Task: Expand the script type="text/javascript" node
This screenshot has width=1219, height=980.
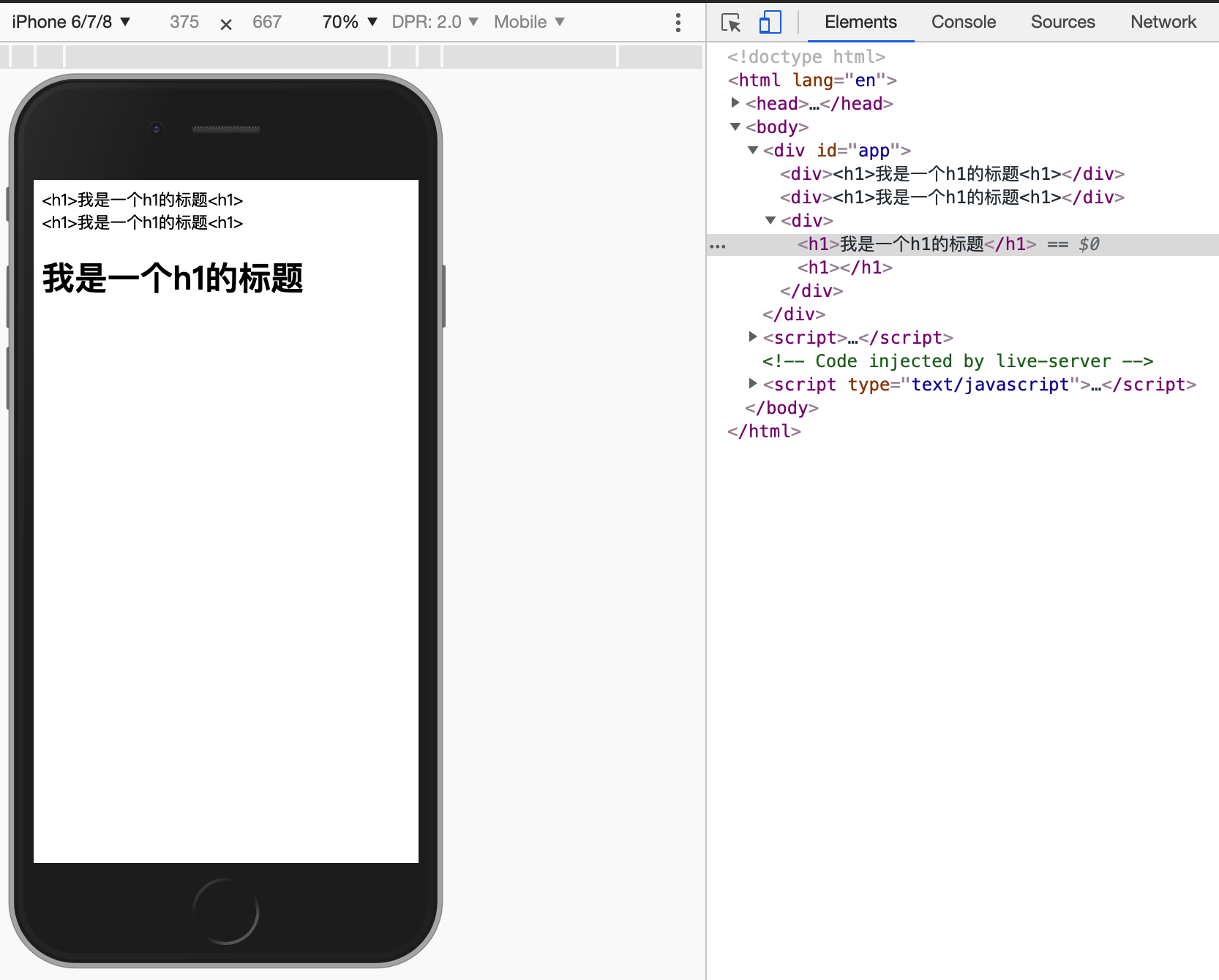Action: pyautogui.click(x=753, y=383)
